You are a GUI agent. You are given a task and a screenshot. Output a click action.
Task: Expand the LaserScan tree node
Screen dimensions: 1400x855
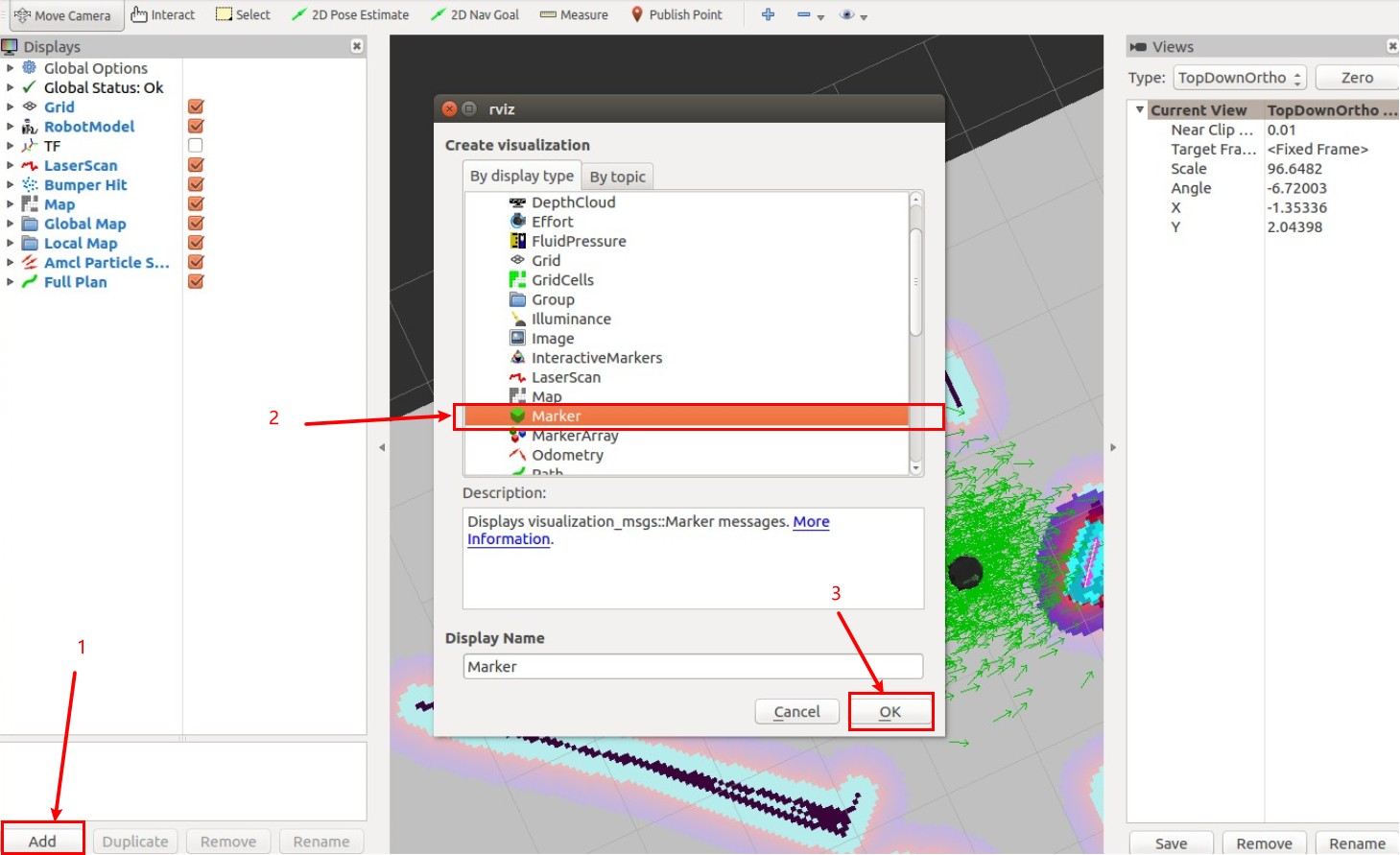(x=11, y=165)
